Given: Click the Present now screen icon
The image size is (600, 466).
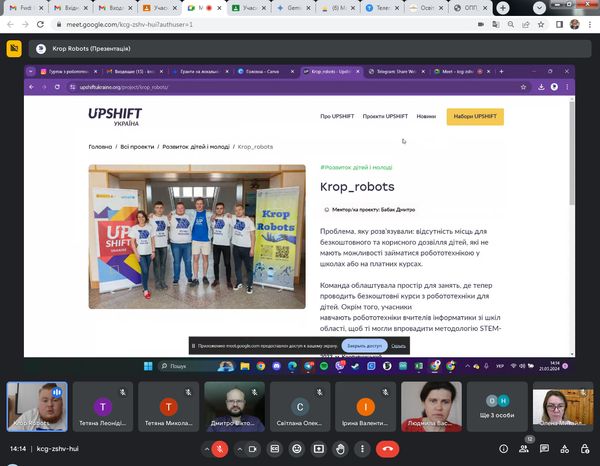Looking at the screenshot, I should tap(319, 449).
